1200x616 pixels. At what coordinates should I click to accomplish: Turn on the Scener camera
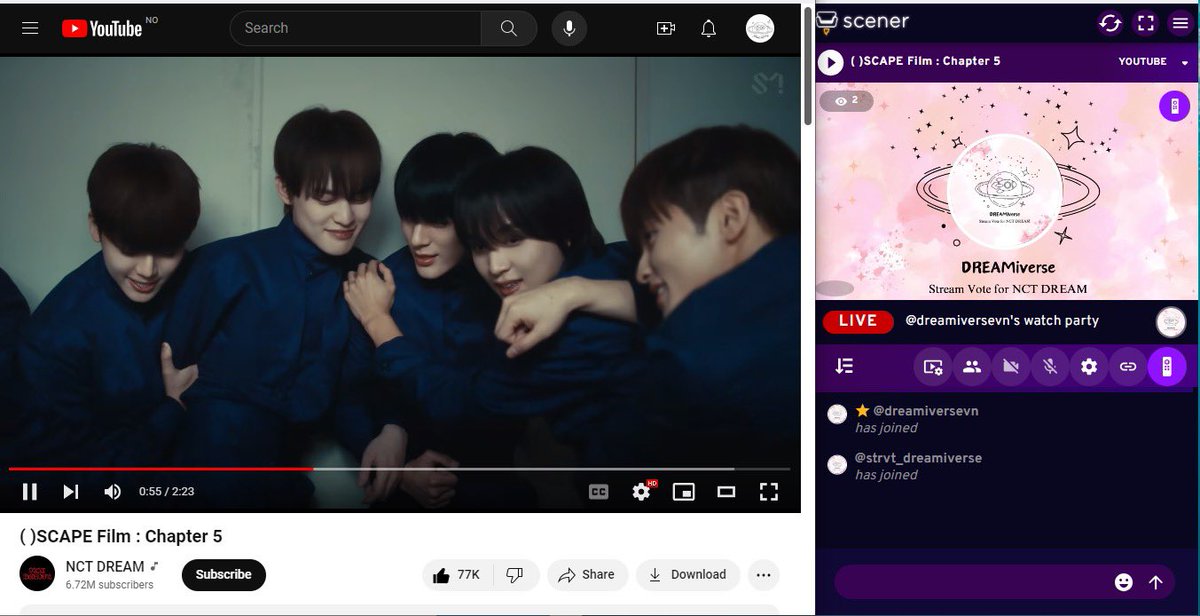(x=1010, y=367)
